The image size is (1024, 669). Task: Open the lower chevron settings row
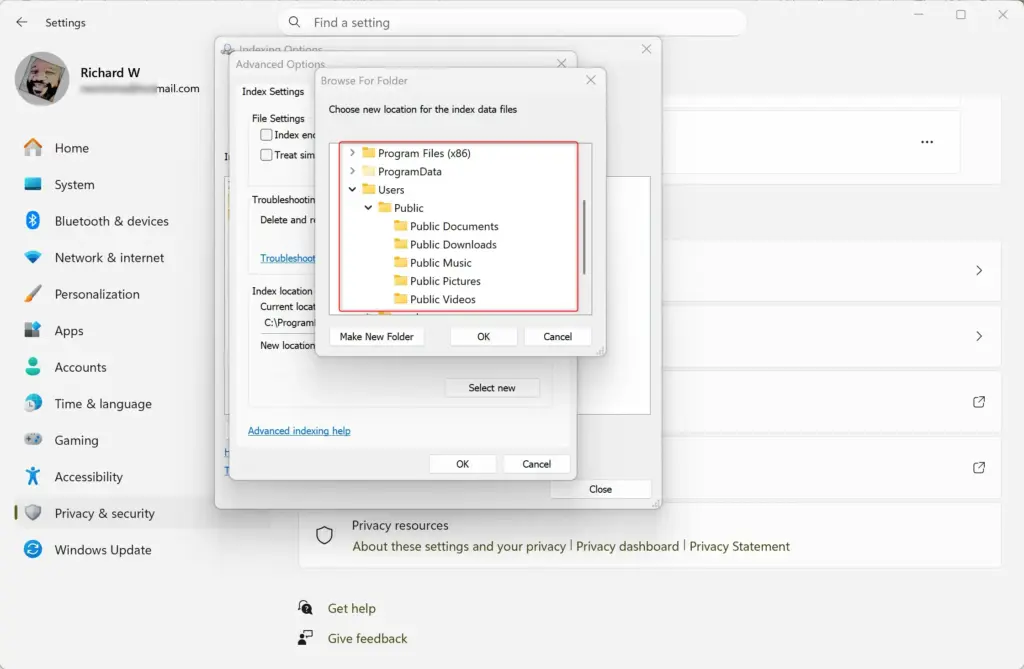tap(831, 336)
